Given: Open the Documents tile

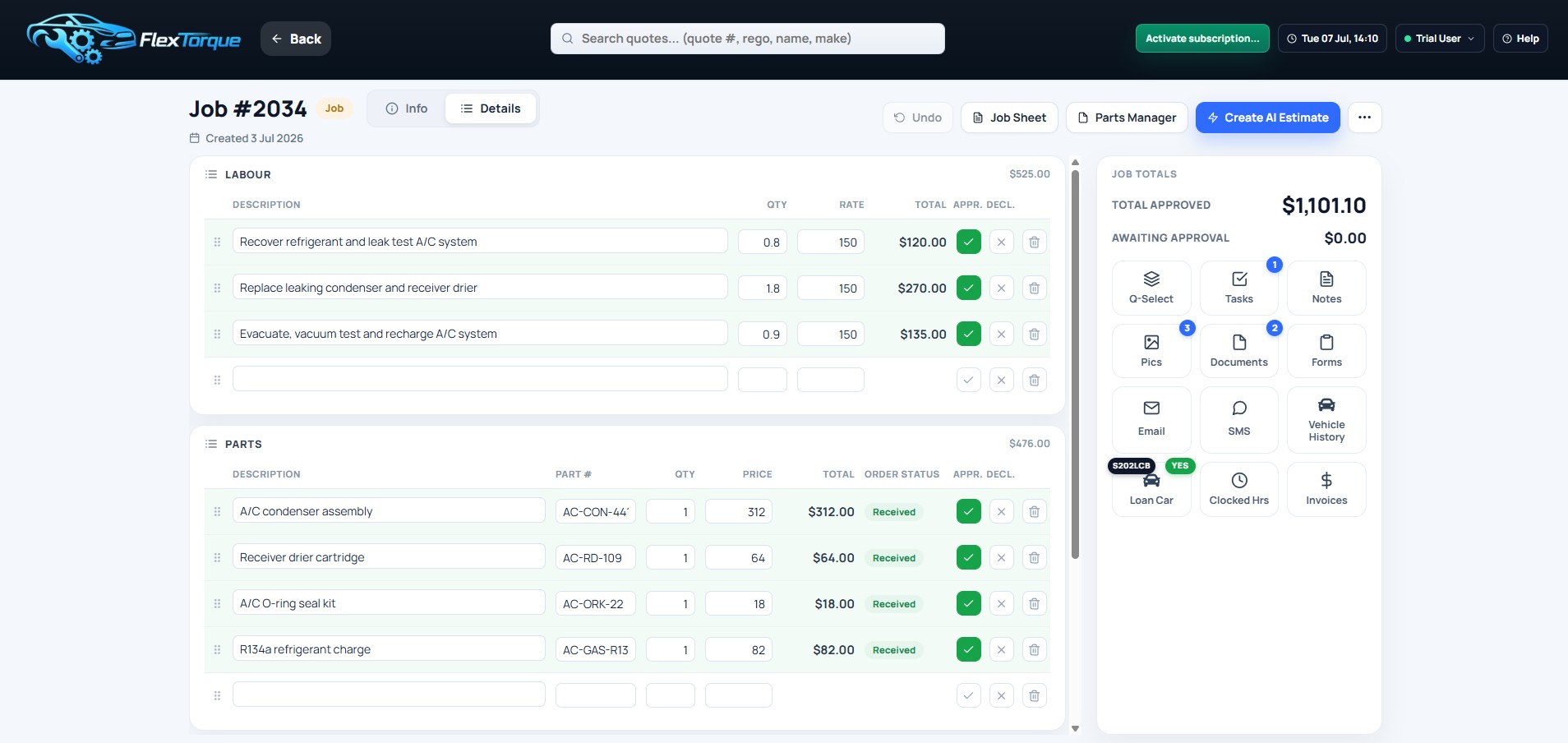Looking at the screenshot, I should click(1239, 351).
